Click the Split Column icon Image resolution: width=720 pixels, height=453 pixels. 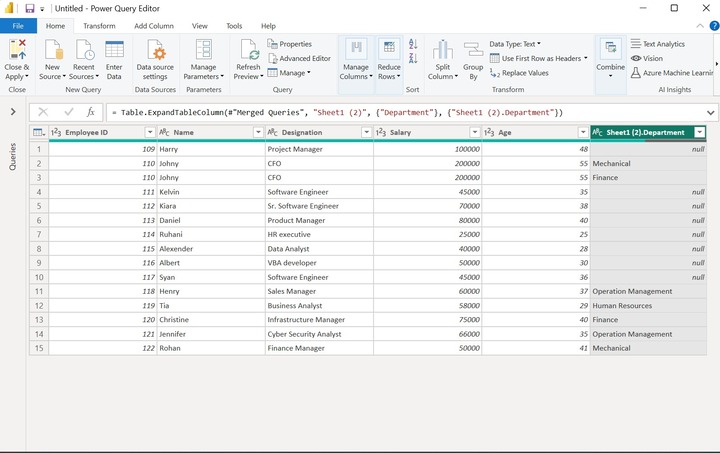pos(441,50)
